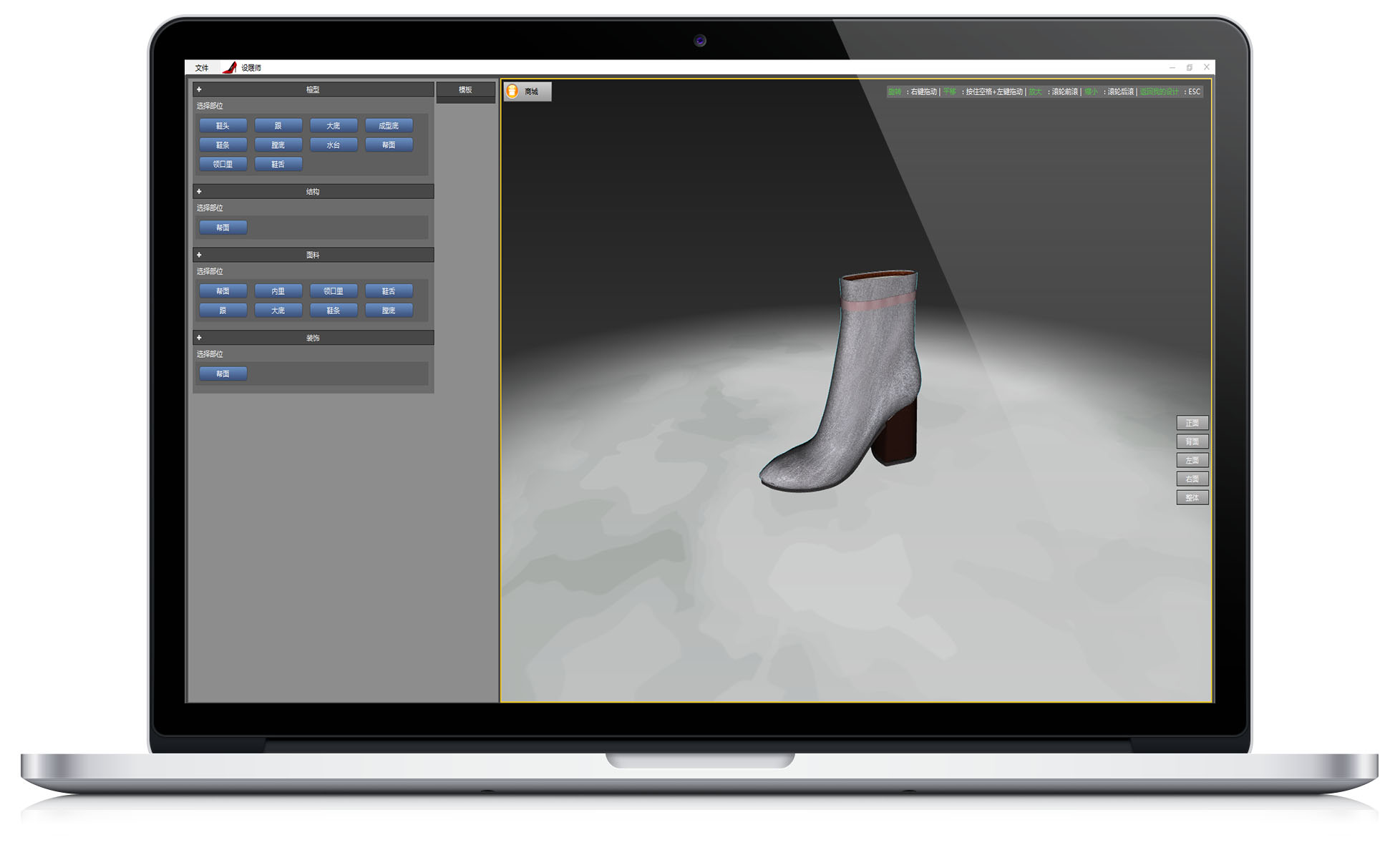Viewport: 1400px width, 850px height.
Task: Switch to the 正面 front view
Action: 1192,423
